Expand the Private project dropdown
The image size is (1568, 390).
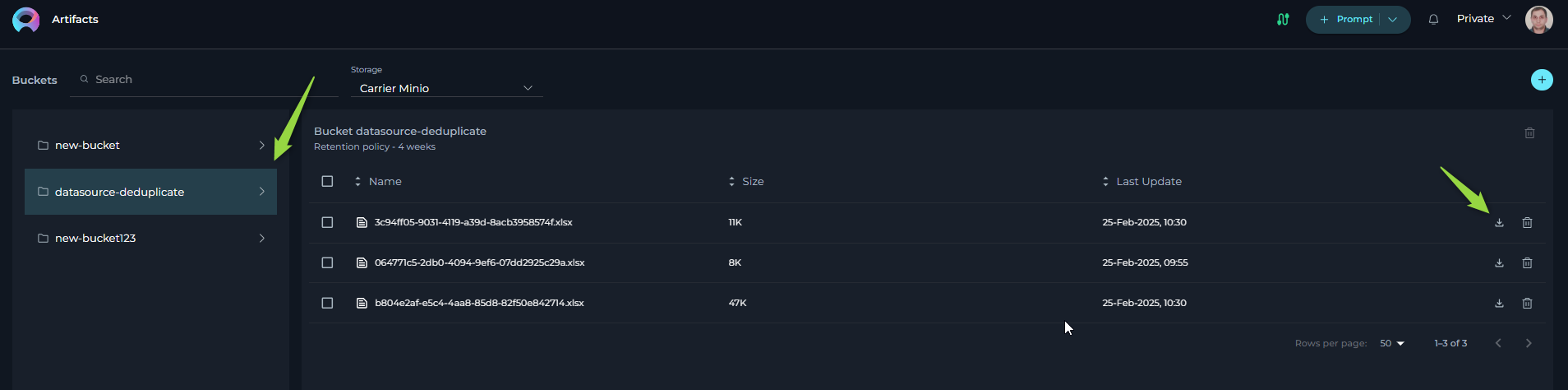click(1484, 19)
